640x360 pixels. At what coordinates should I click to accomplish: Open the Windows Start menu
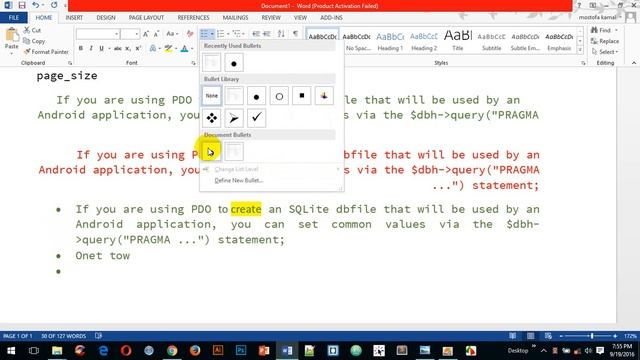[x=11, y=351]
